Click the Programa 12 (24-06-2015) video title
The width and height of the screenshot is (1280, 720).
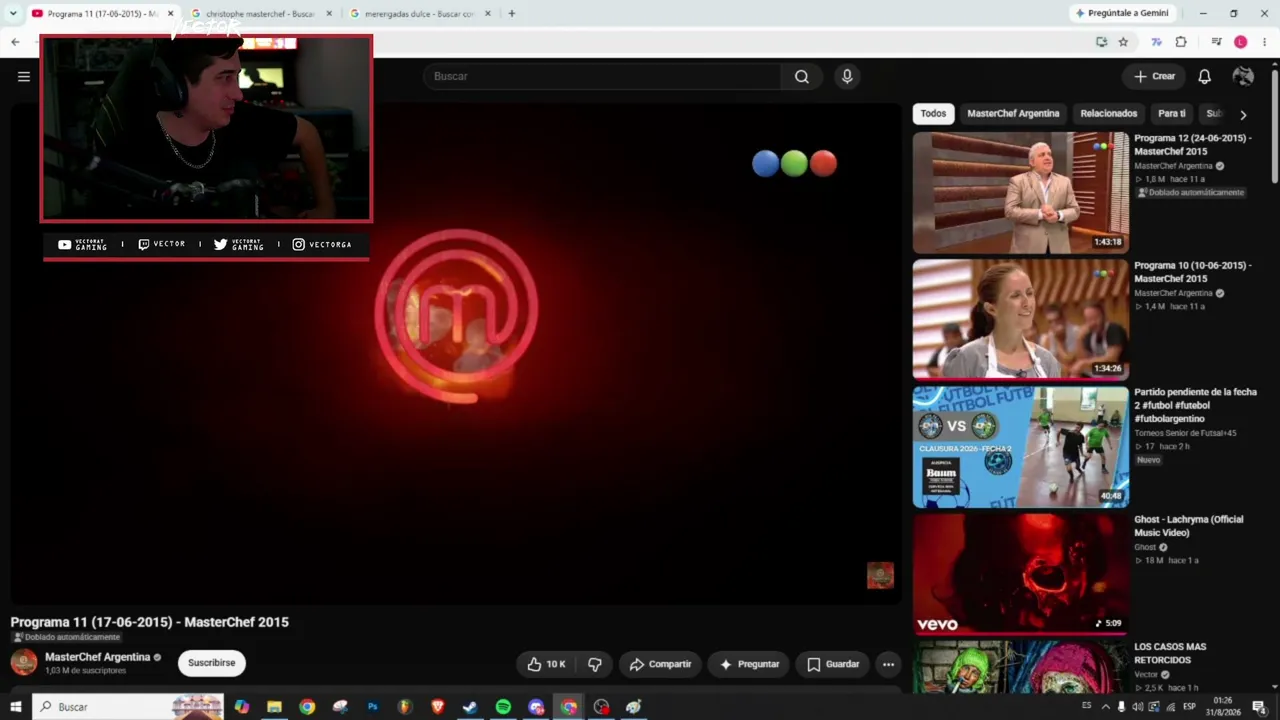(x=1193, y=145)
